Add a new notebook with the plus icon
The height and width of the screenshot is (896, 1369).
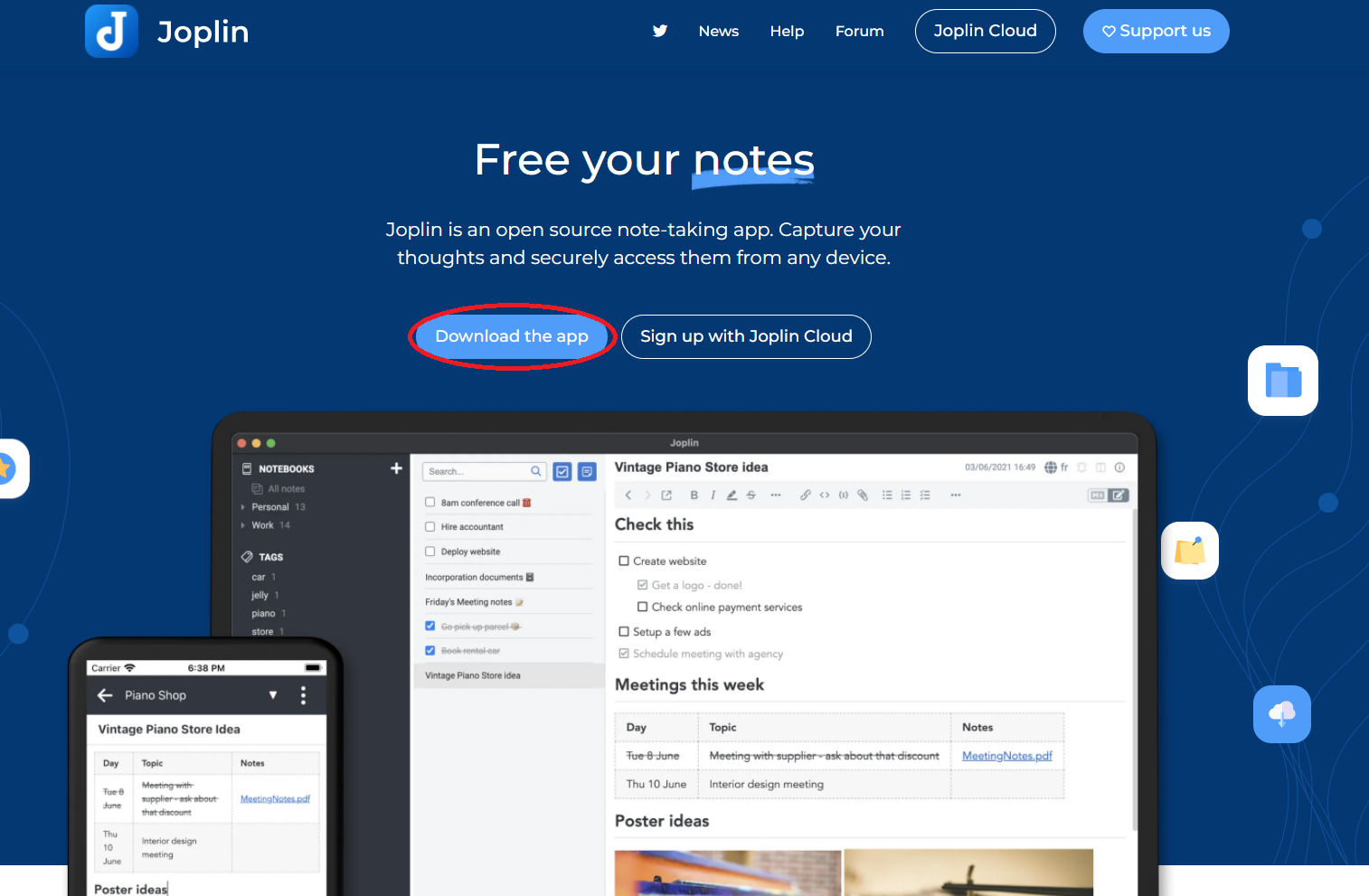396,468
